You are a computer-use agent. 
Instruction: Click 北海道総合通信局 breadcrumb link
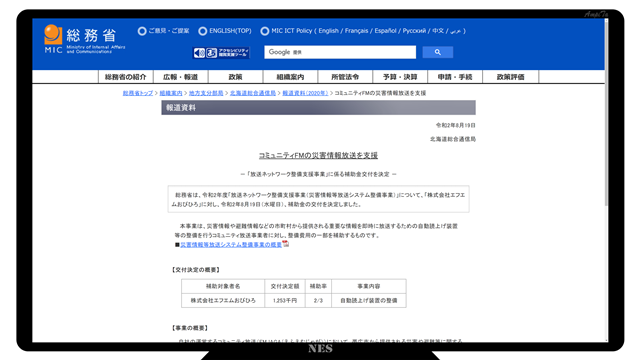click(253, 93)
